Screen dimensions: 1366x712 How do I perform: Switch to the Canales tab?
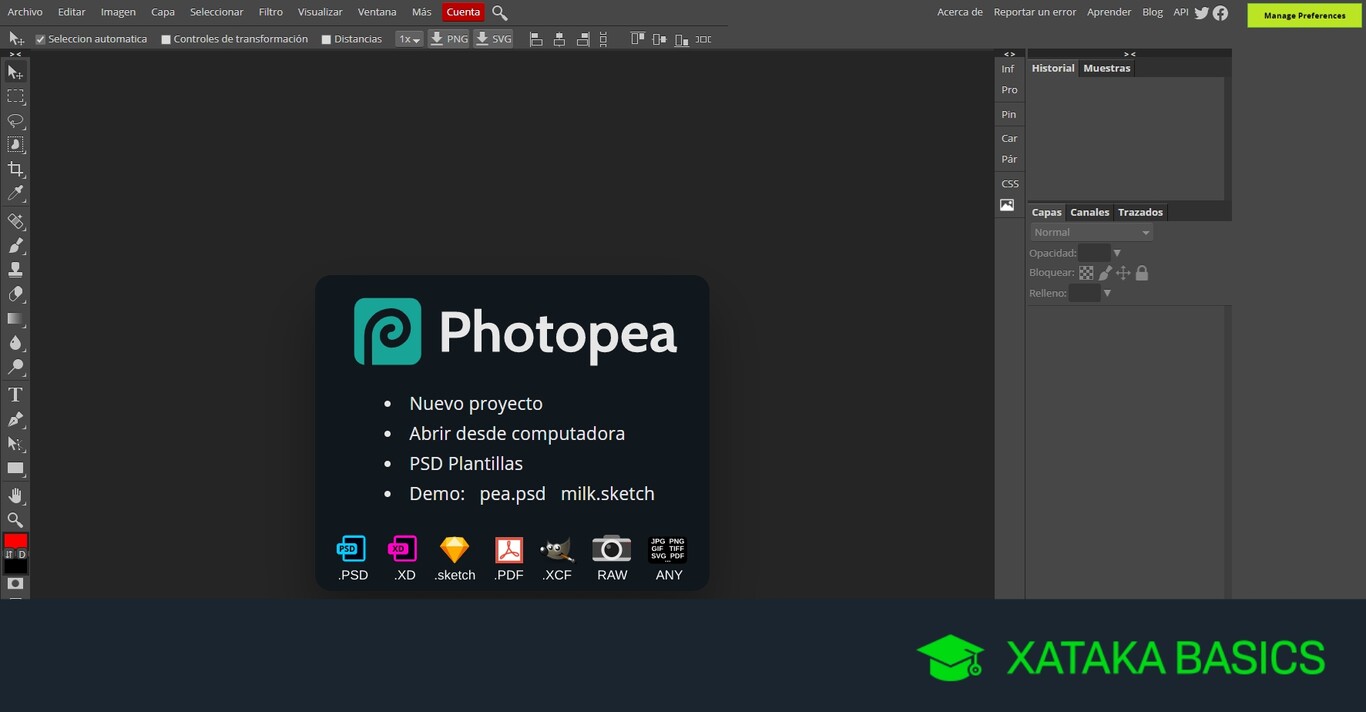click(1089, 212)
